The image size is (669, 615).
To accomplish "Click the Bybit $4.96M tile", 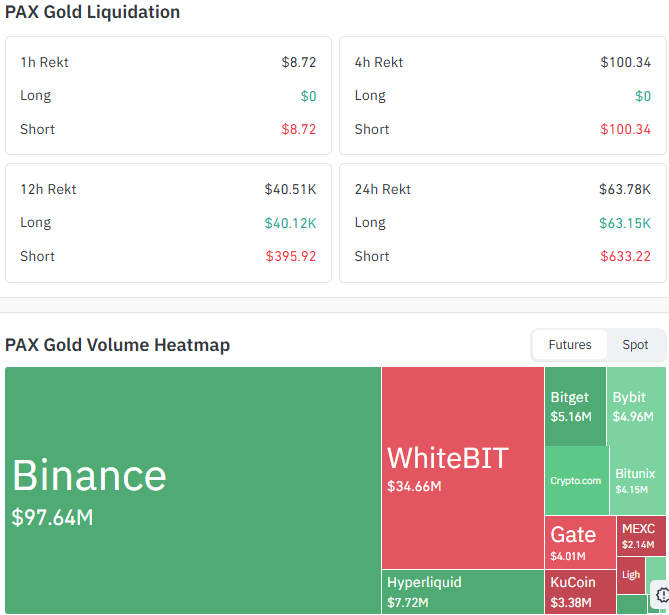I will 636,406.
